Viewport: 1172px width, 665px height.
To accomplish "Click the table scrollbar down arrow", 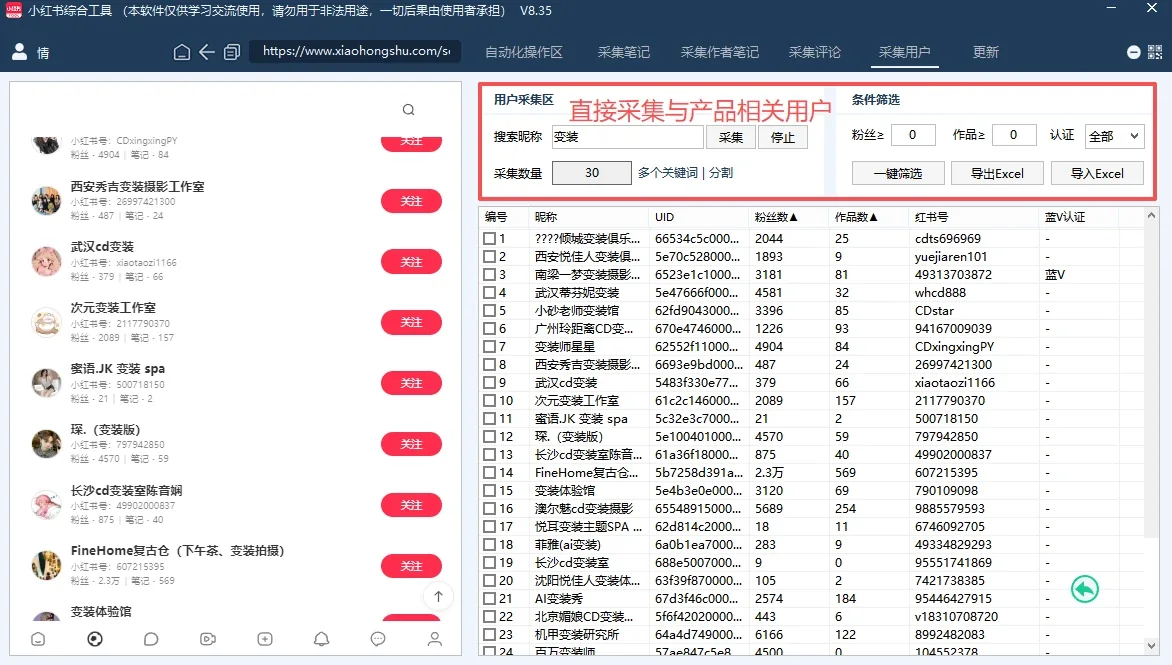I will [1151, 646].
